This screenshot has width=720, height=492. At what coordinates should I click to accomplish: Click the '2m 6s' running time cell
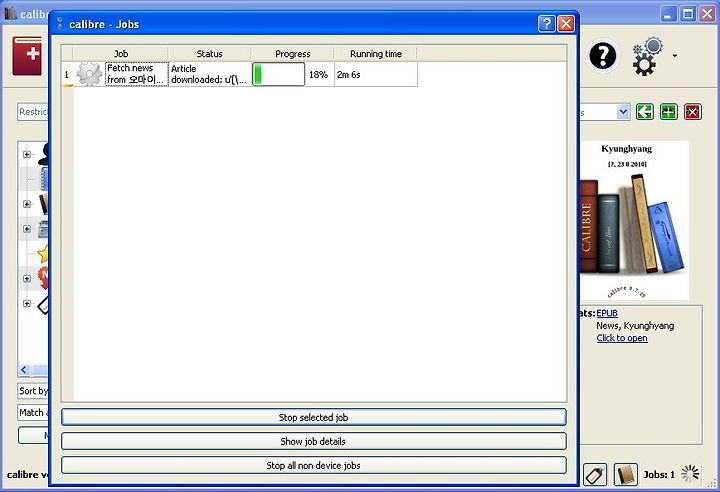point(376,74)
